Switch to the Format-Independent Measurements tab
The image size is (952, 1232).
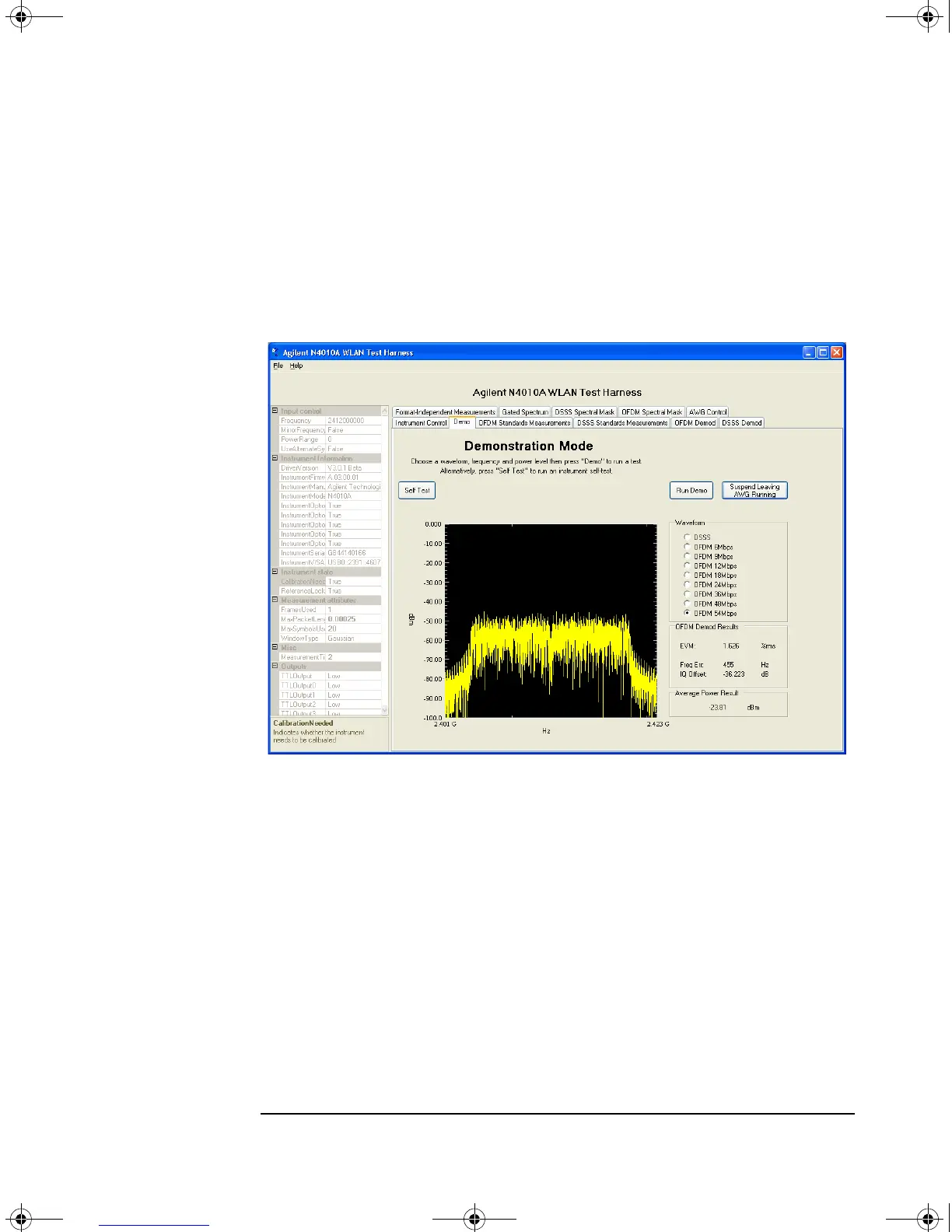[445, 412]
